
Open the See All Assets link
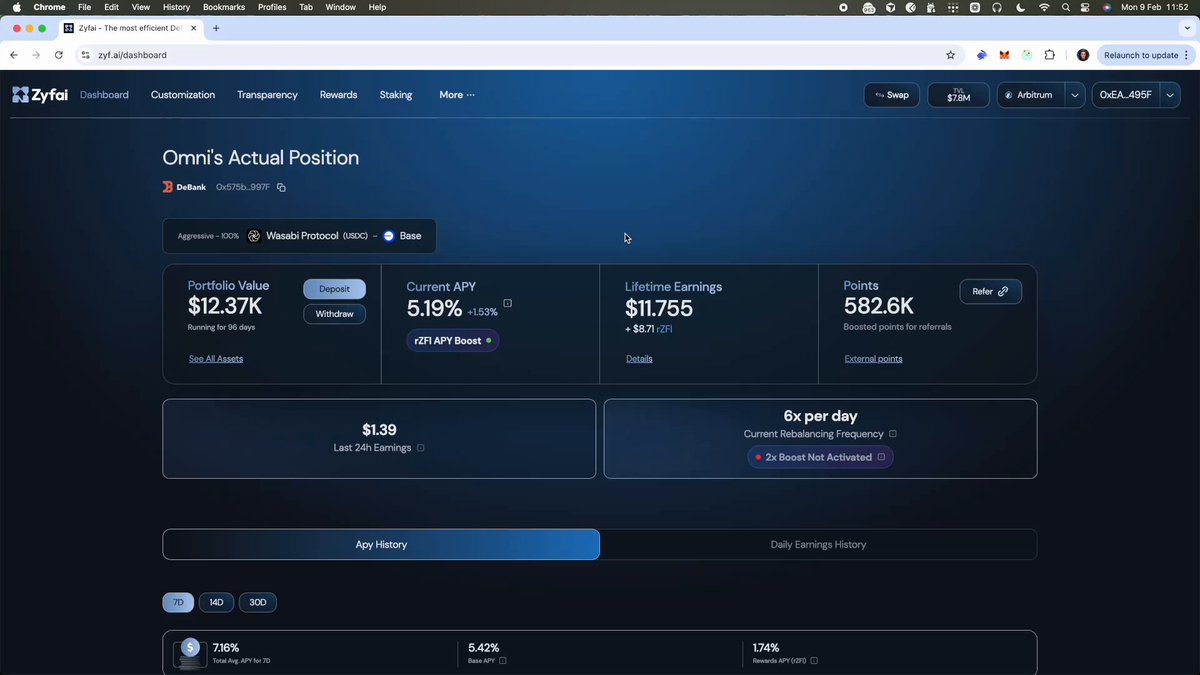tap(215, 358)
